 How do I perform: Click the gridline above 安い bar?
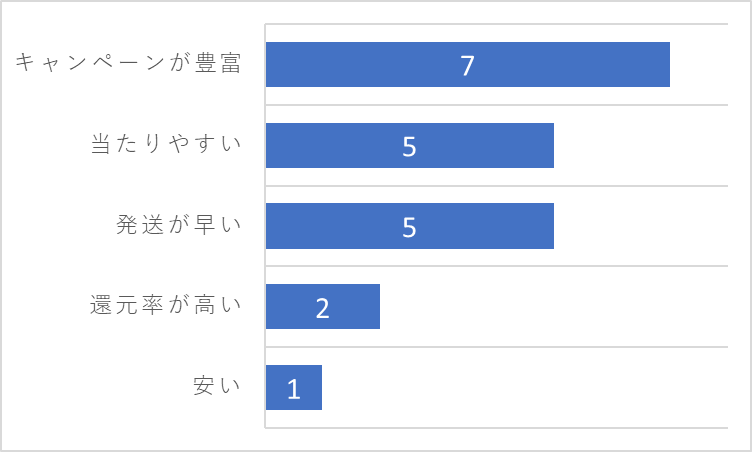[496, 347]
